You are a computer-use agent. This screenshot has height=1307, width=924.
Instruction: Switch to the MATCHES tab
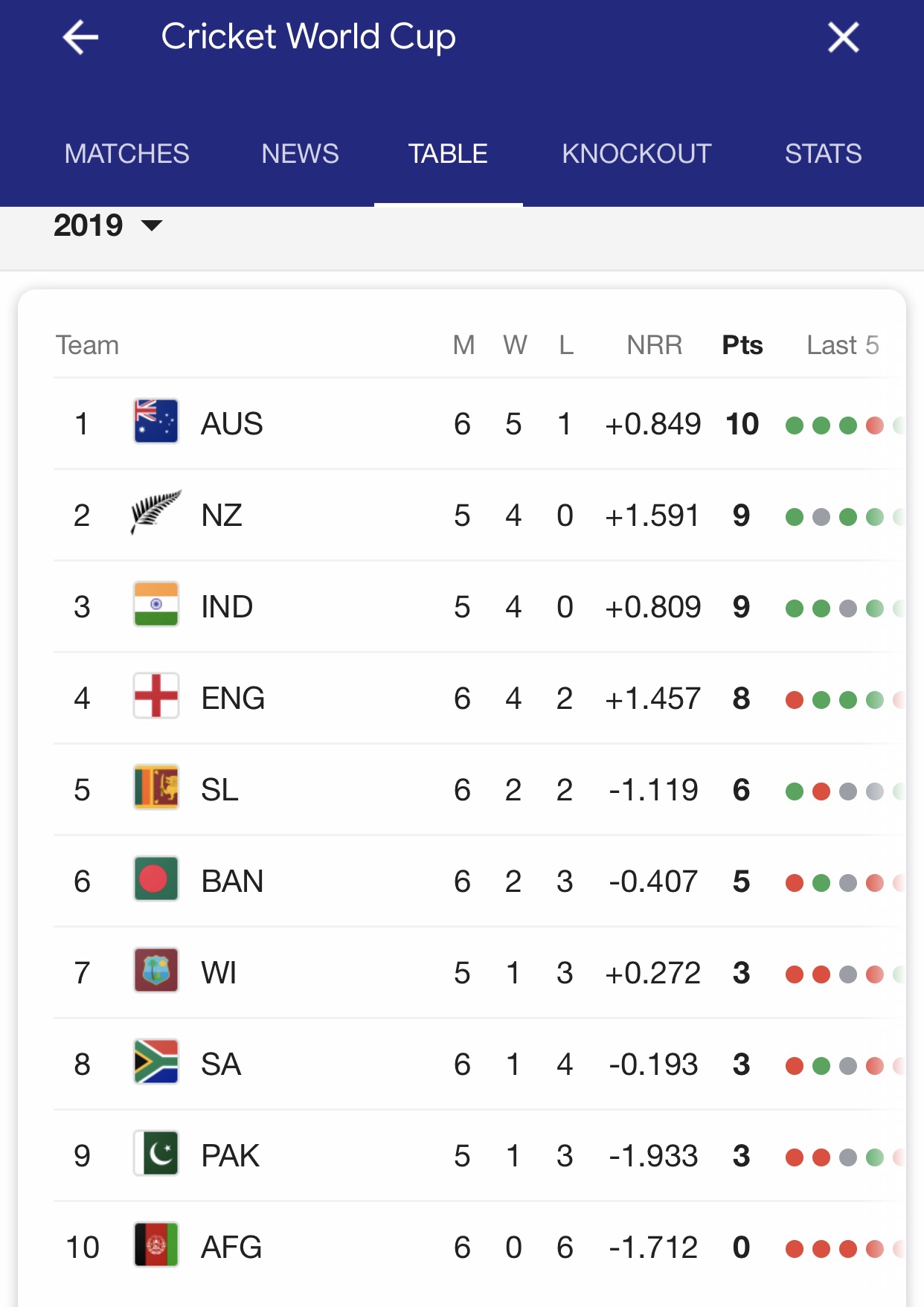click(x=126, y=154)
